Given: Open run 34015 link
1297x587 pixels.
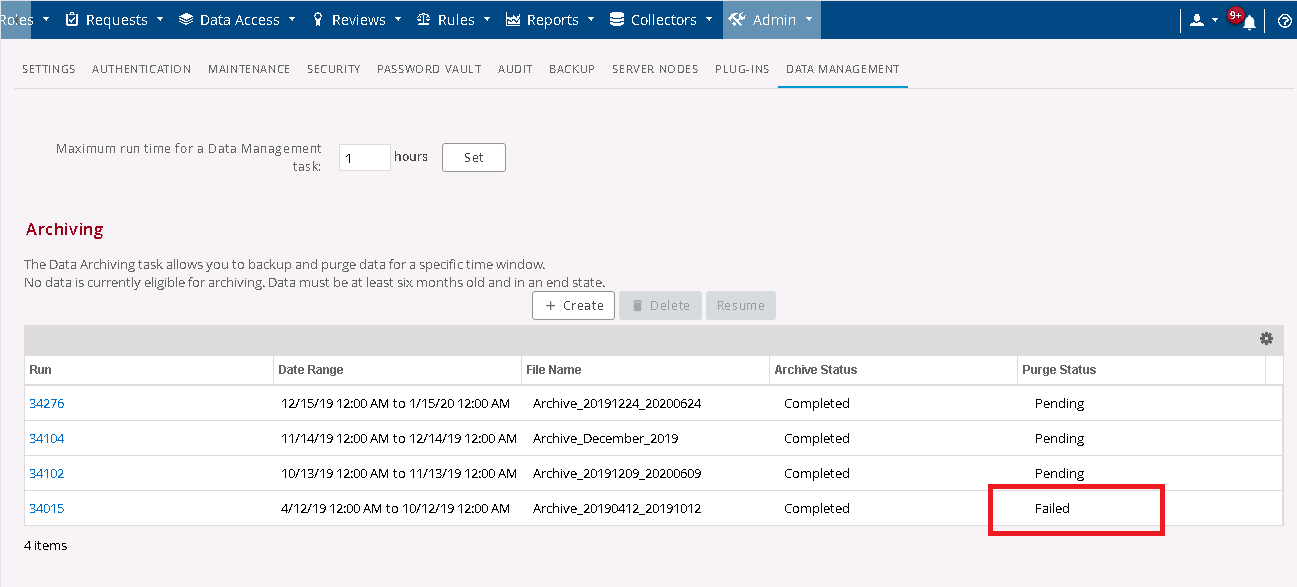Looking at the screenshot, I should [47, 509].
